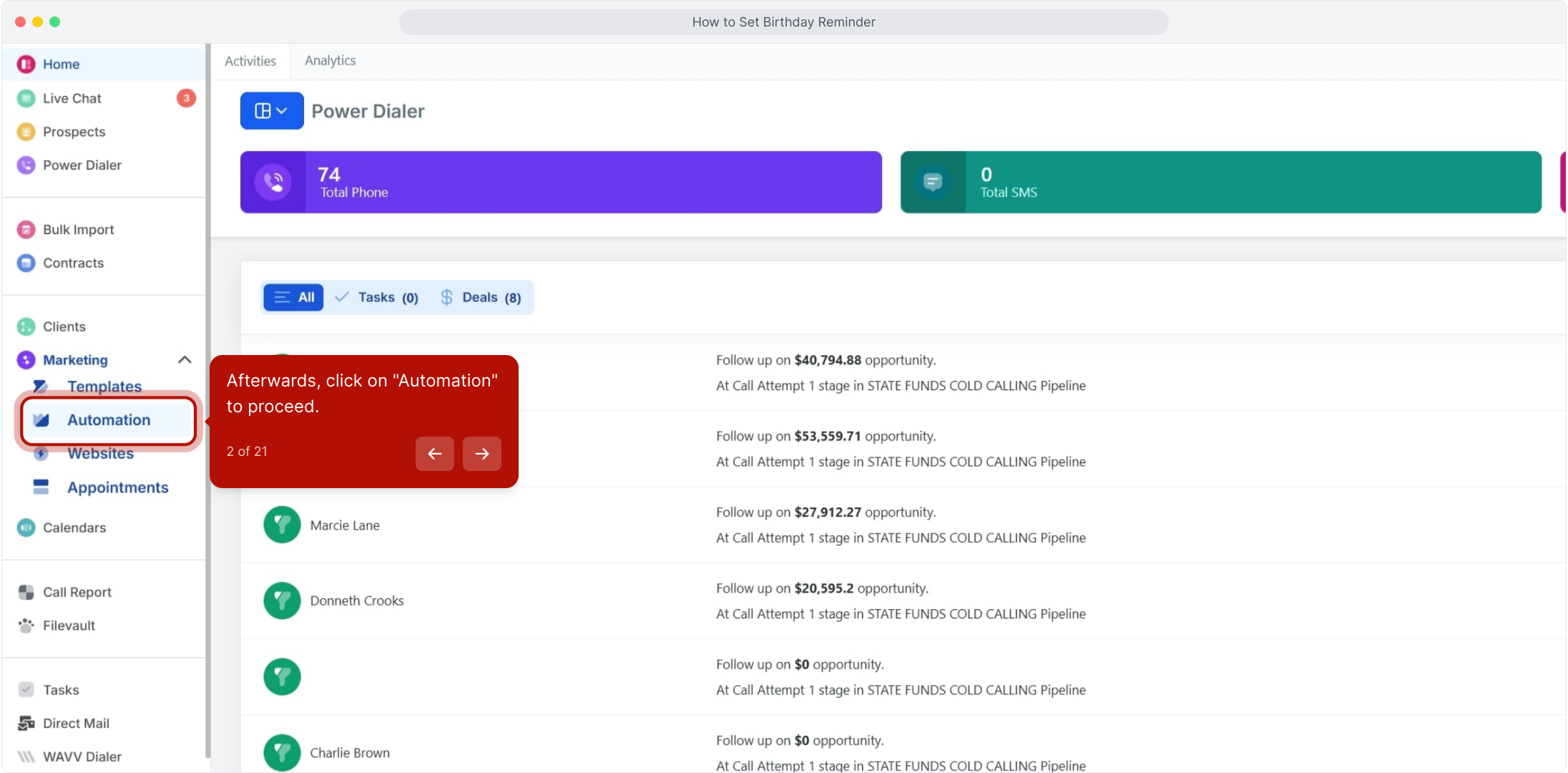Image resolution: width=1568 pixels, height=773 pixels.
Task: Select the All filter toggle
Action: click(293, 298)
